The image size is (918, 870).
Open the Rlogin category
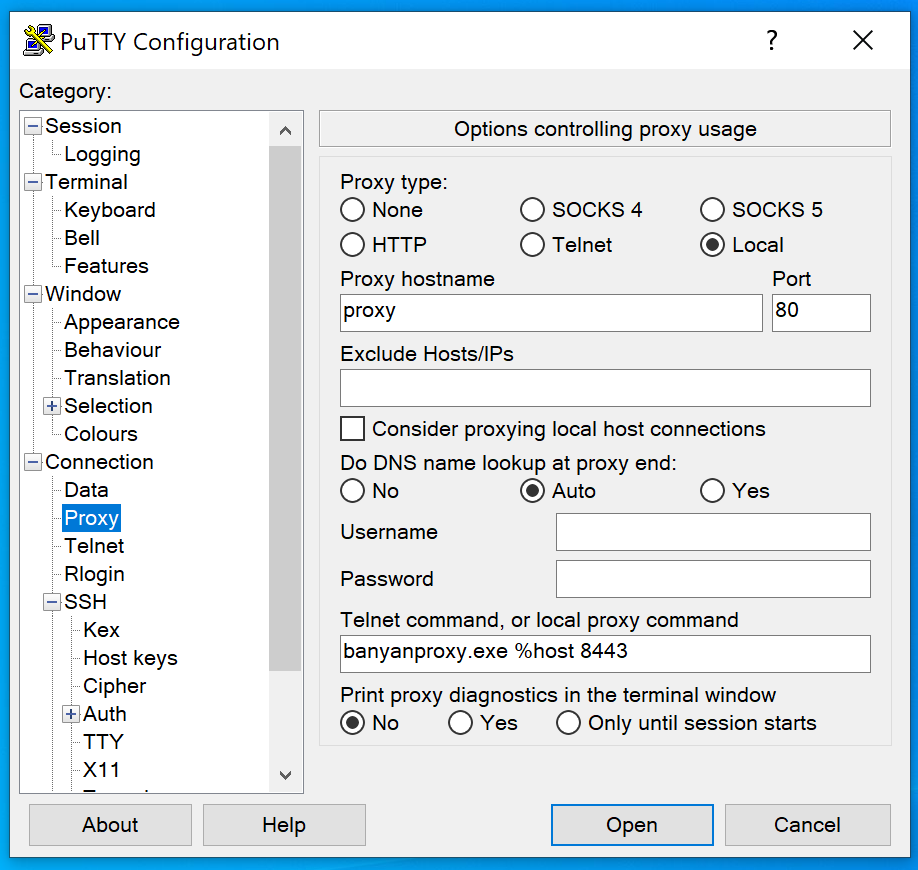pyautogui.click(x=94, y=574)
